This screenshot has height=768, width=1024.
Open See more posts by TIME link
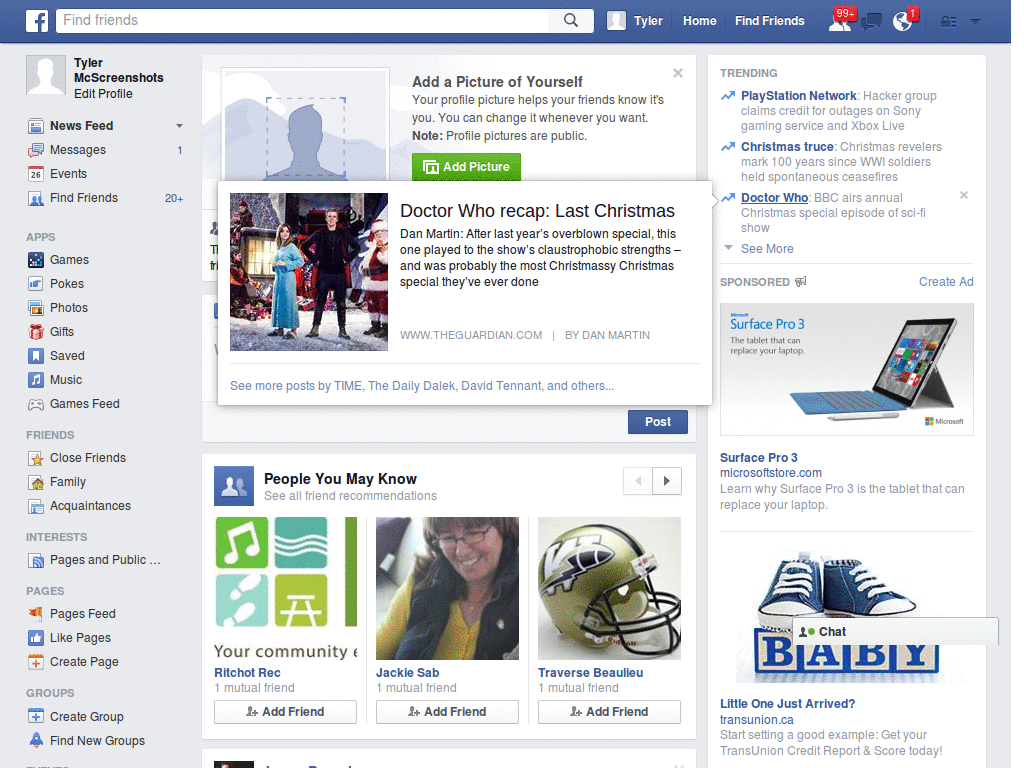tap(422, 386)
